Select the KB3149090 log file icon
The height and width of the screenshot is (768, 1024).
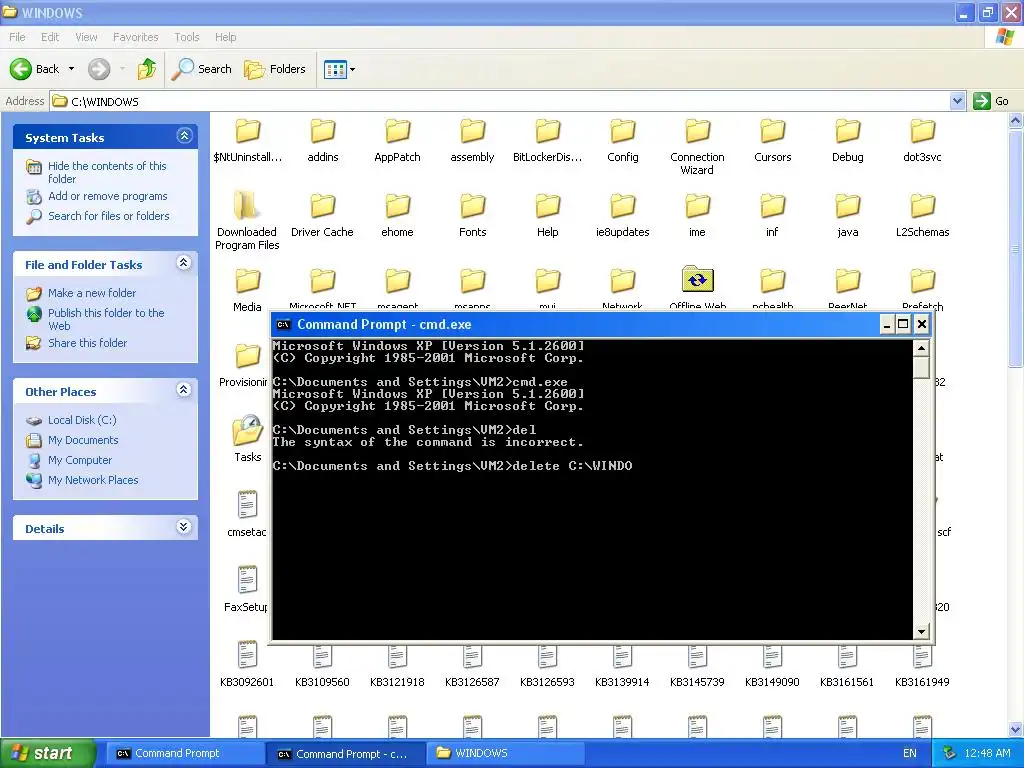[x=773, y=656]
